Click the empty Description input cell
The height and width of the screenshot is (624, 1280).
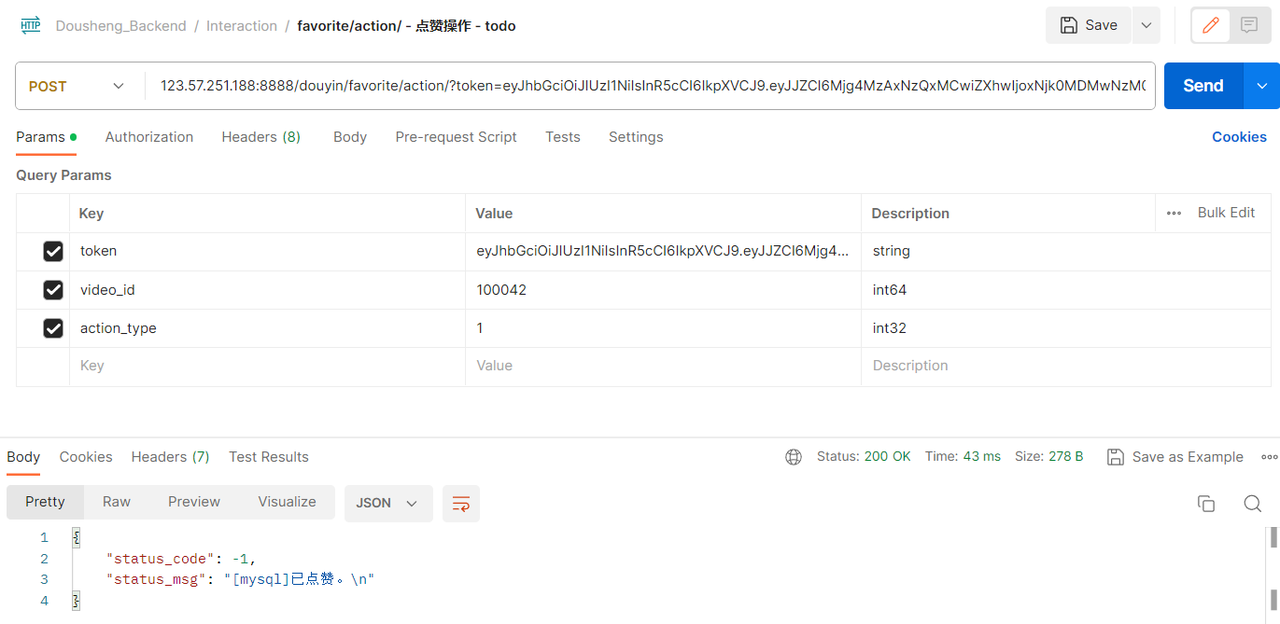[1067, 366]
